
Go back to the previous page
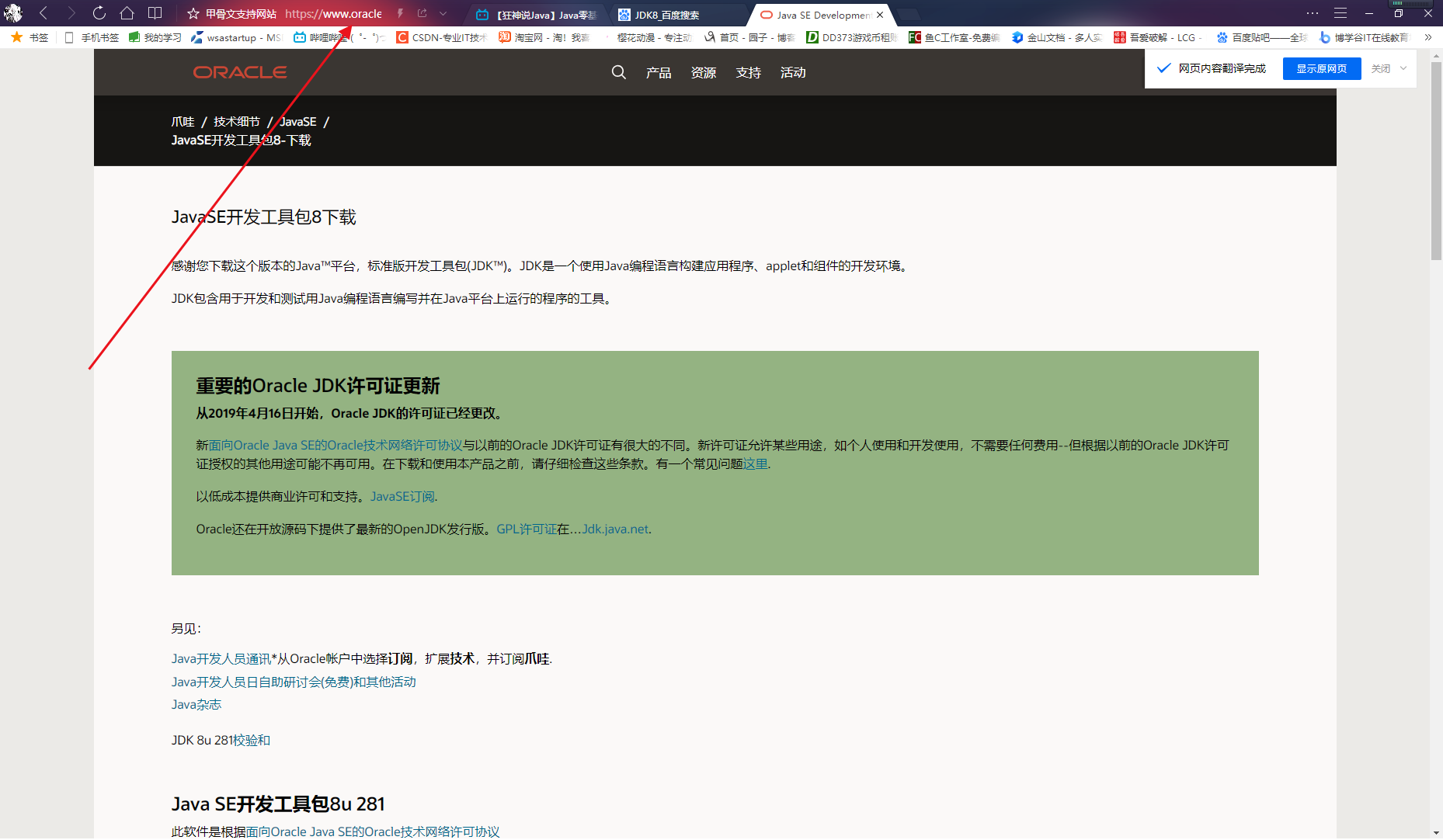pos(43,13)
